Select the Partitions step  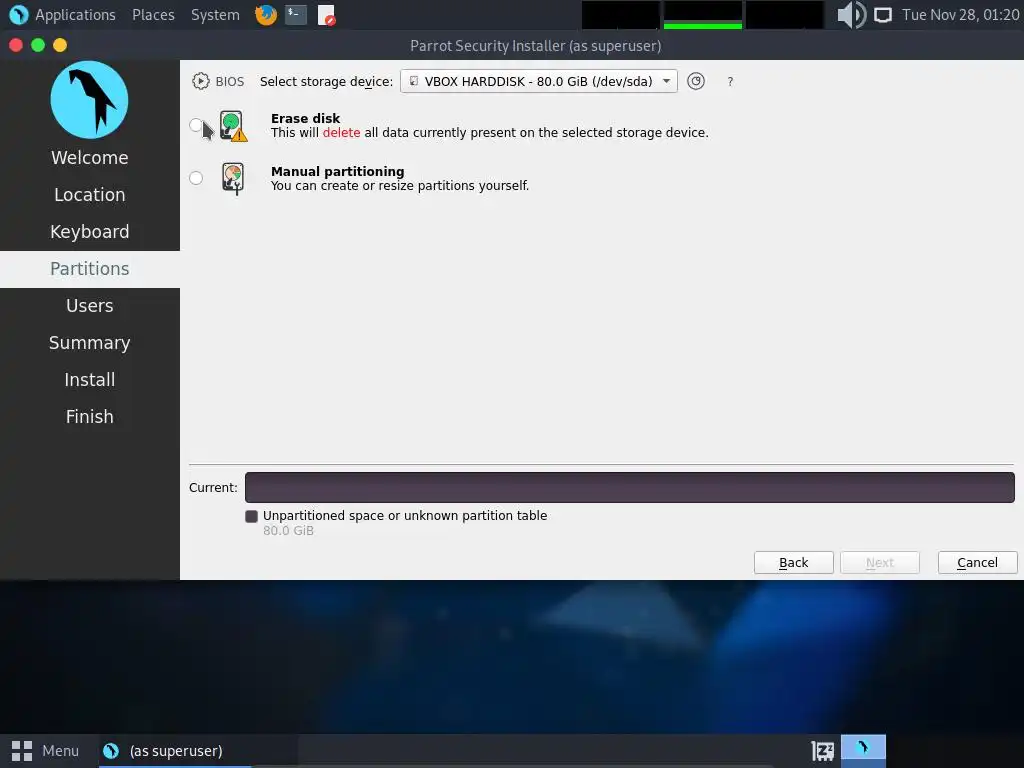coord(89,269)
